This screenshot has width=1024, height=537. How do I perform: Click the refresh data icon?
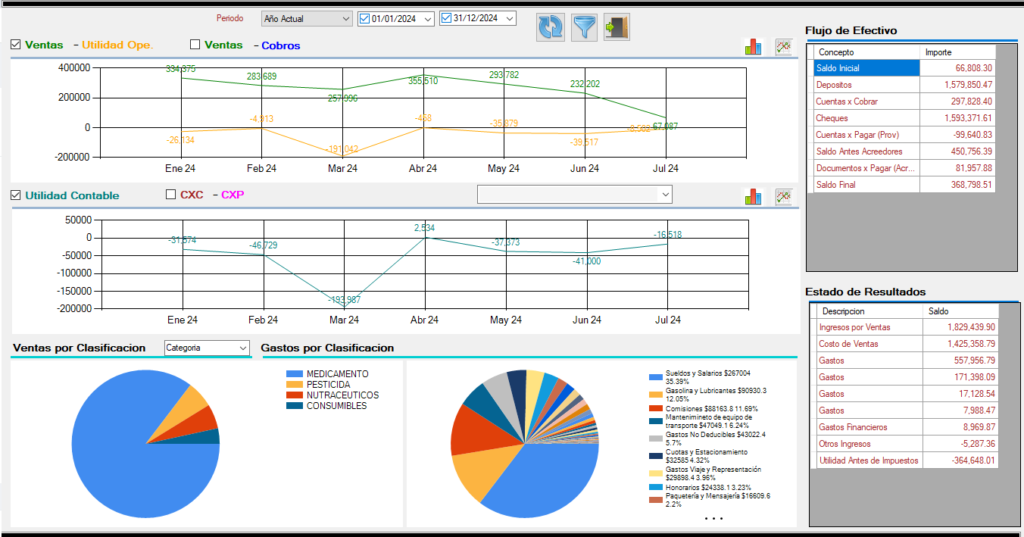click(550, 28)
